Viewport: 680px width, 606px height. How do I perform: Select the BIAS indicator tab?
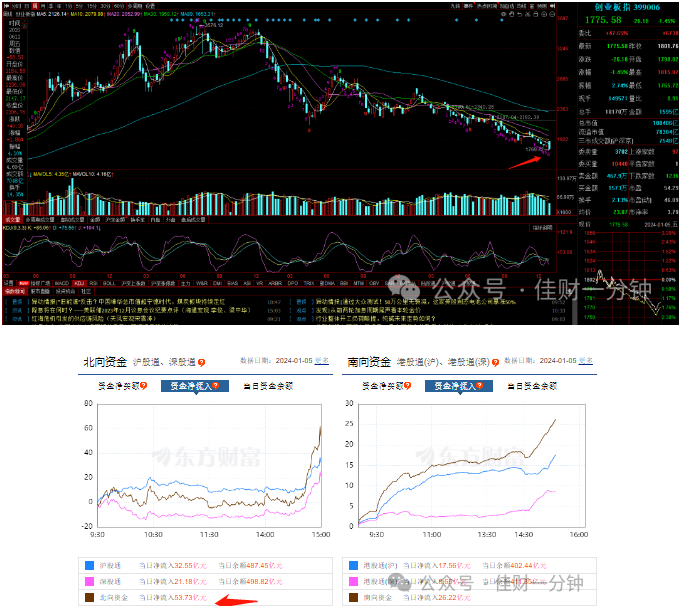(233, 283)
